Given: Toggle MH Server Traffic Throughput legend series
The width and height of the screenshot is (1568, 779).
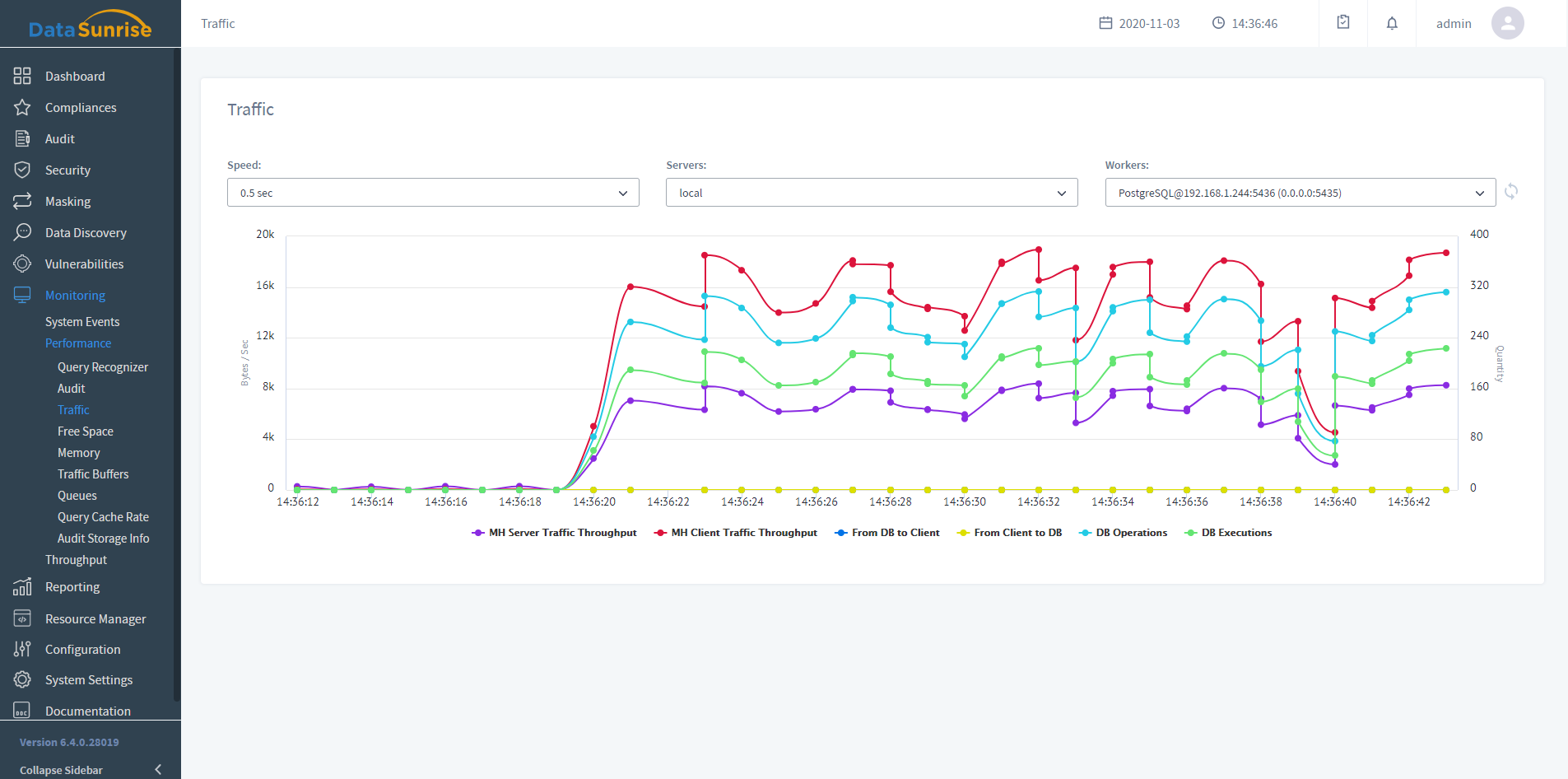Looking at the screenshot, I should click(554, 533).
